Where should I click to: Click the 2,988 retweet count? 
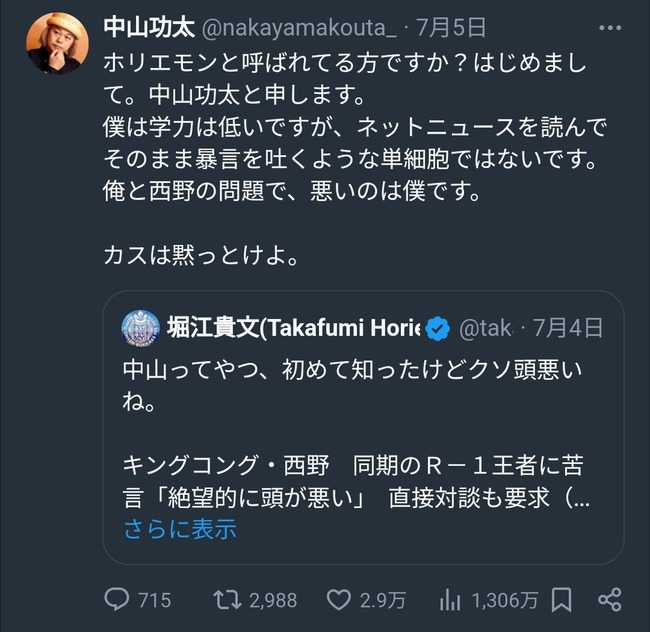click(273, 600)
